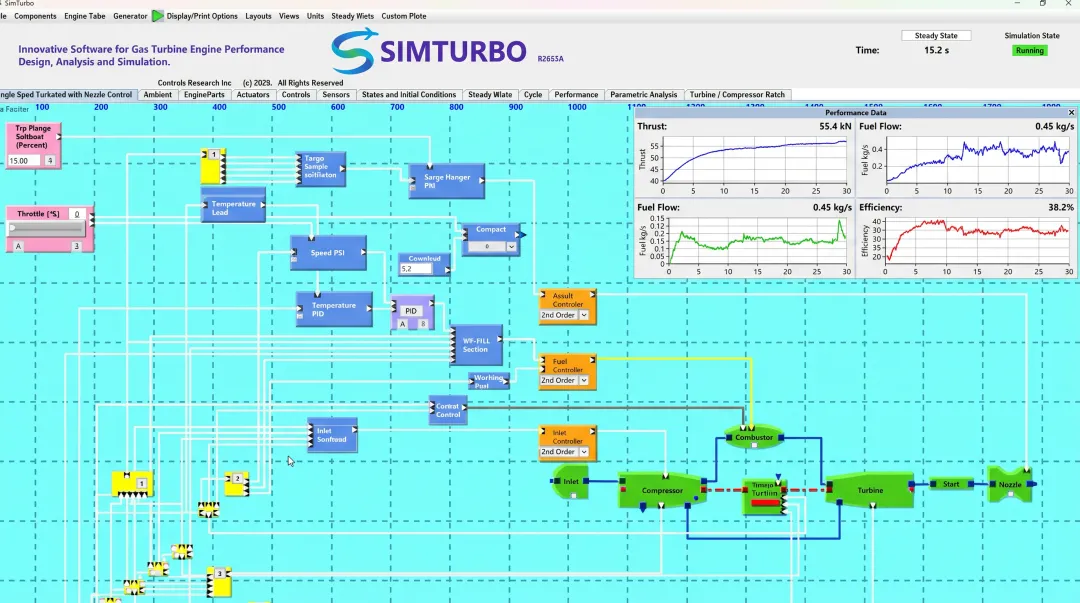
Task: Close the Performance Data panel
Action: (1071, 112)
